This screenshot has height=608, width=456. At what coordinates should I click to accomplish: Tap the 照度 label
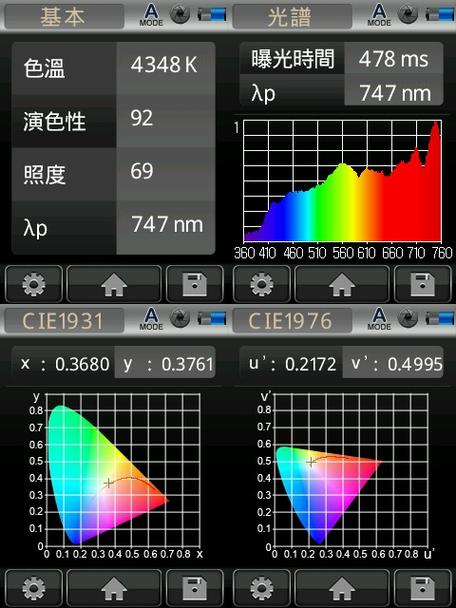[45, 175]
